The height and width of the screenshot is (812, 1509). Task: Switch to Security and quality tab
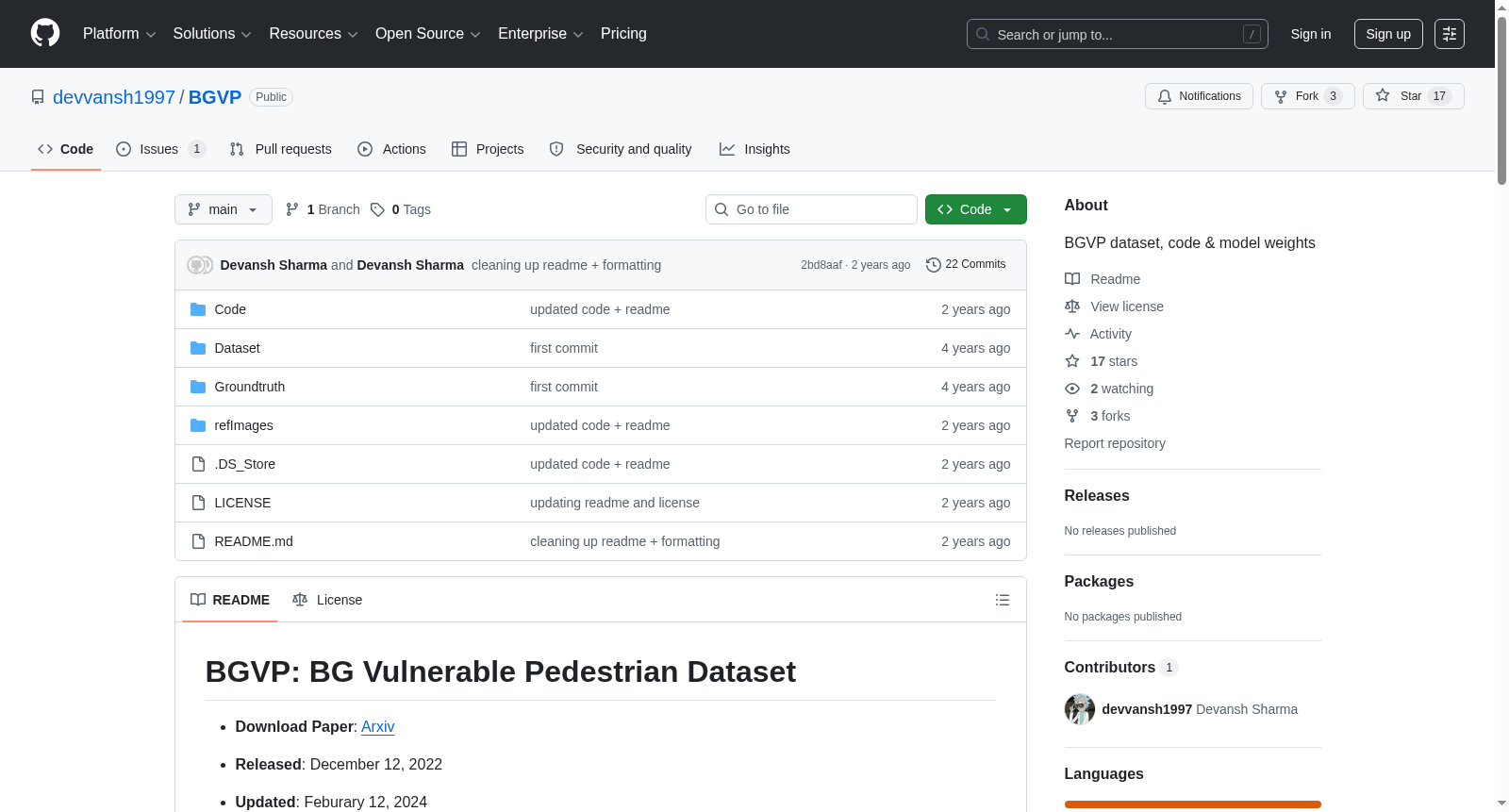[x=621, y=149]
